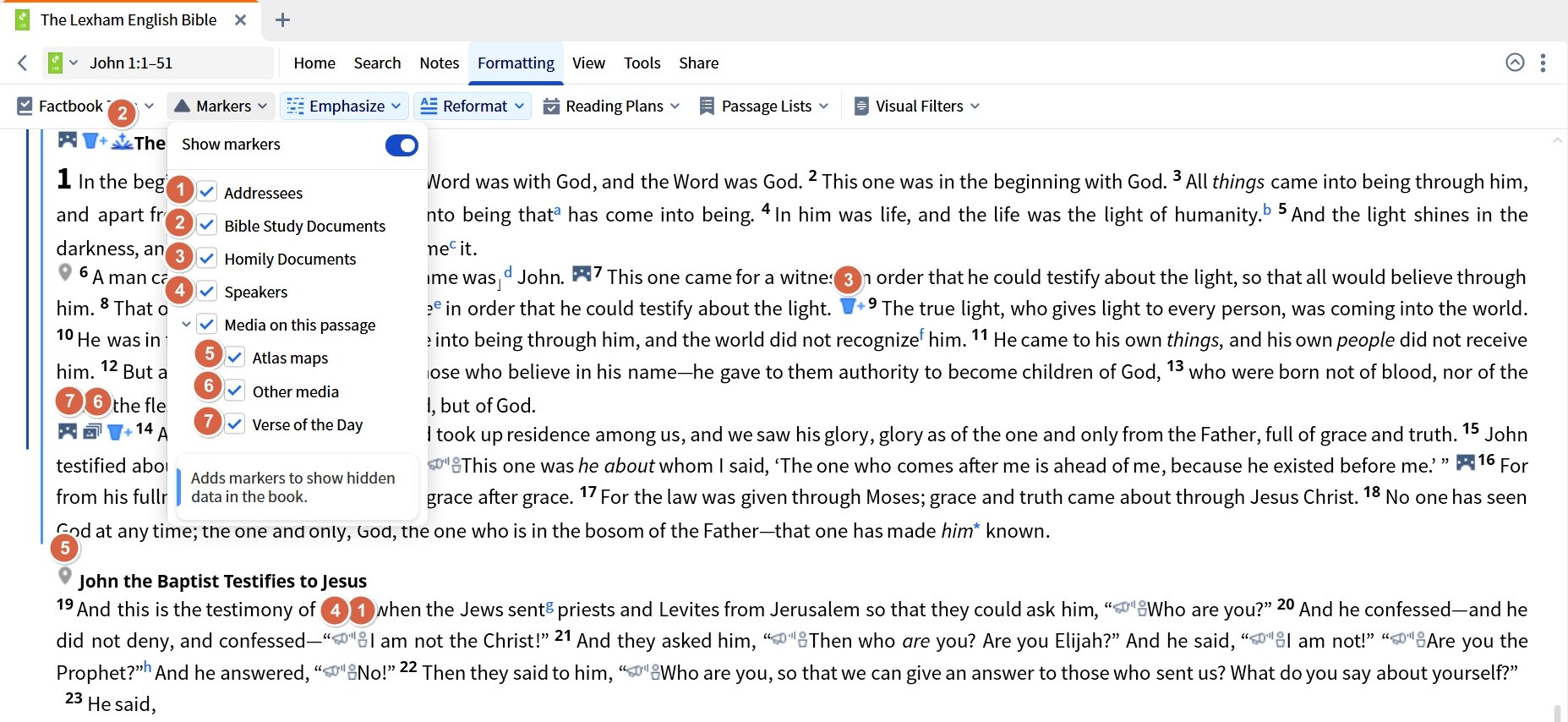
Task: Uncheck the Addressees marker checkbox
Action: coord(207,192)
